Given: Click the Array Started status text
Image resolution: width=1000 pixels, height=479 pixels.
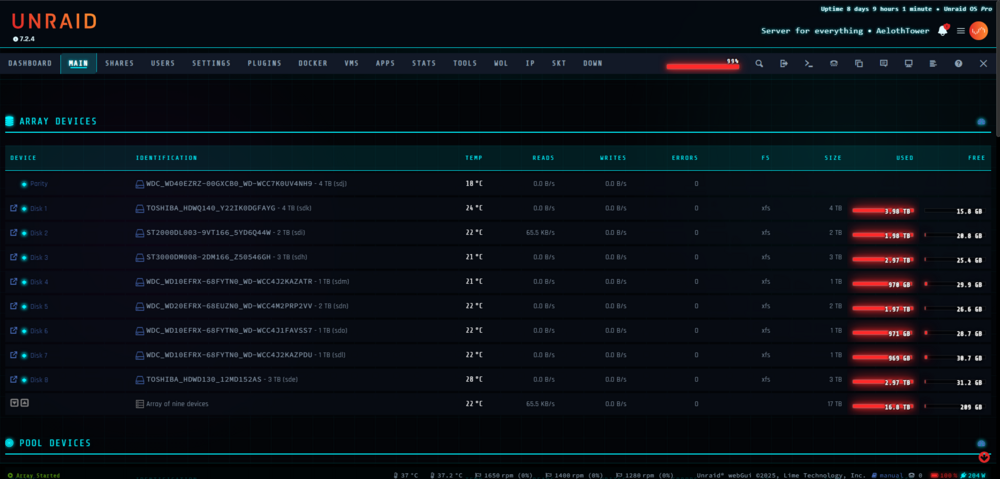Looking at the screenshot, I should [x=37, y=476].
